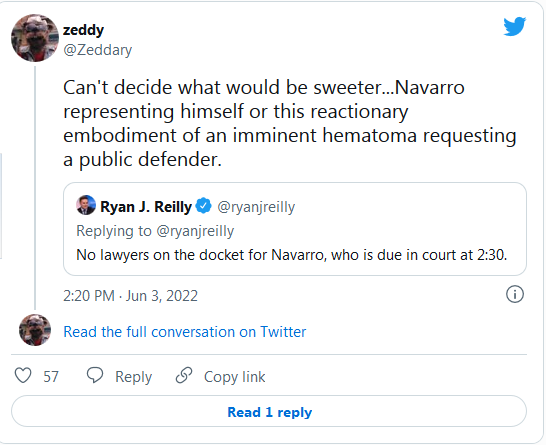The height and width of the screenshot is (445, 546).
Task: Open the @Zeddary handle
Action: (x=98, y=50)
